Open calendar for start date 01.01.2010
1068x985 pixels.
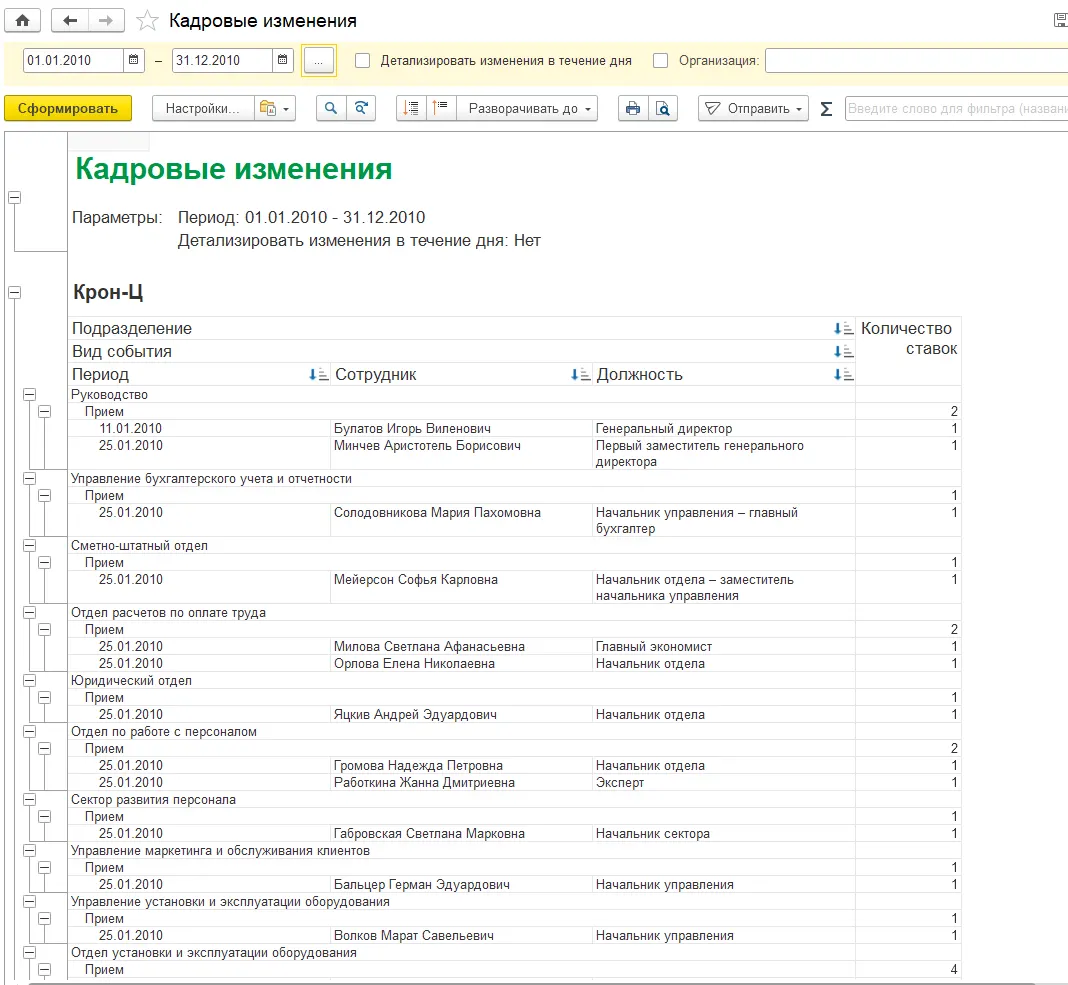[x=134, y=60]
